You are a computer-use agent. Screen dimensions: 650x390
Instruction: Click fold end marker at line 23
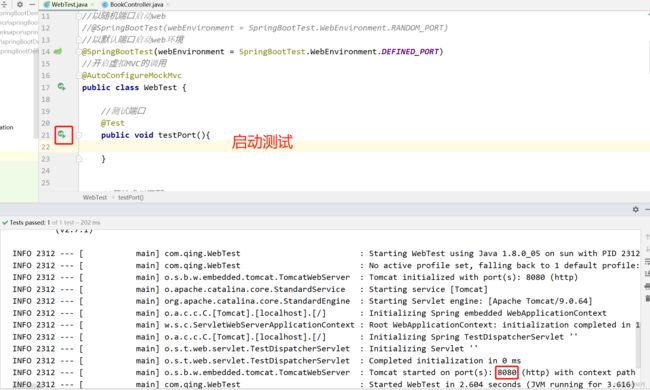[78, 159]
